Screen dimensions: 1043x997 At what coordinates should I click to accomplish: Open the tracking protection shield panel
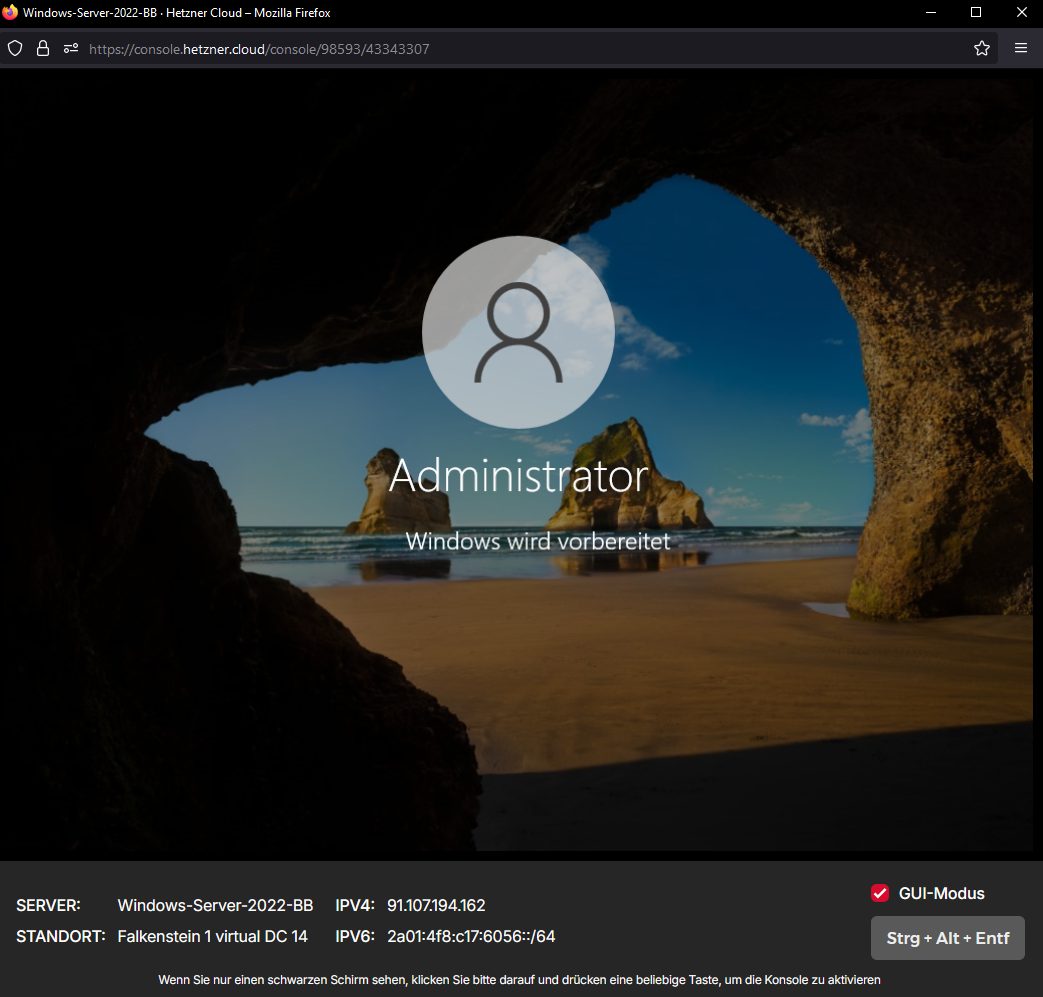(x=14, y=47)
